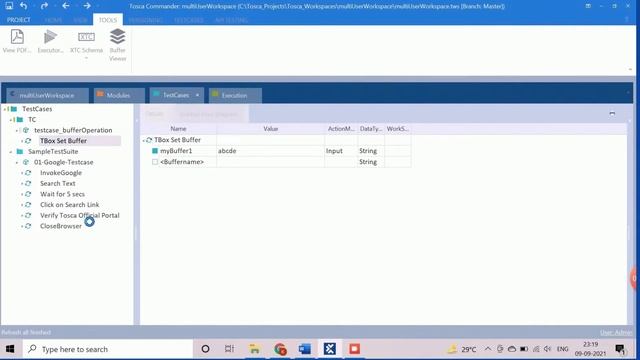Open the Buffer Viewer
The image size is (640, 360).
pyautogui.click(x=118, y=45)
